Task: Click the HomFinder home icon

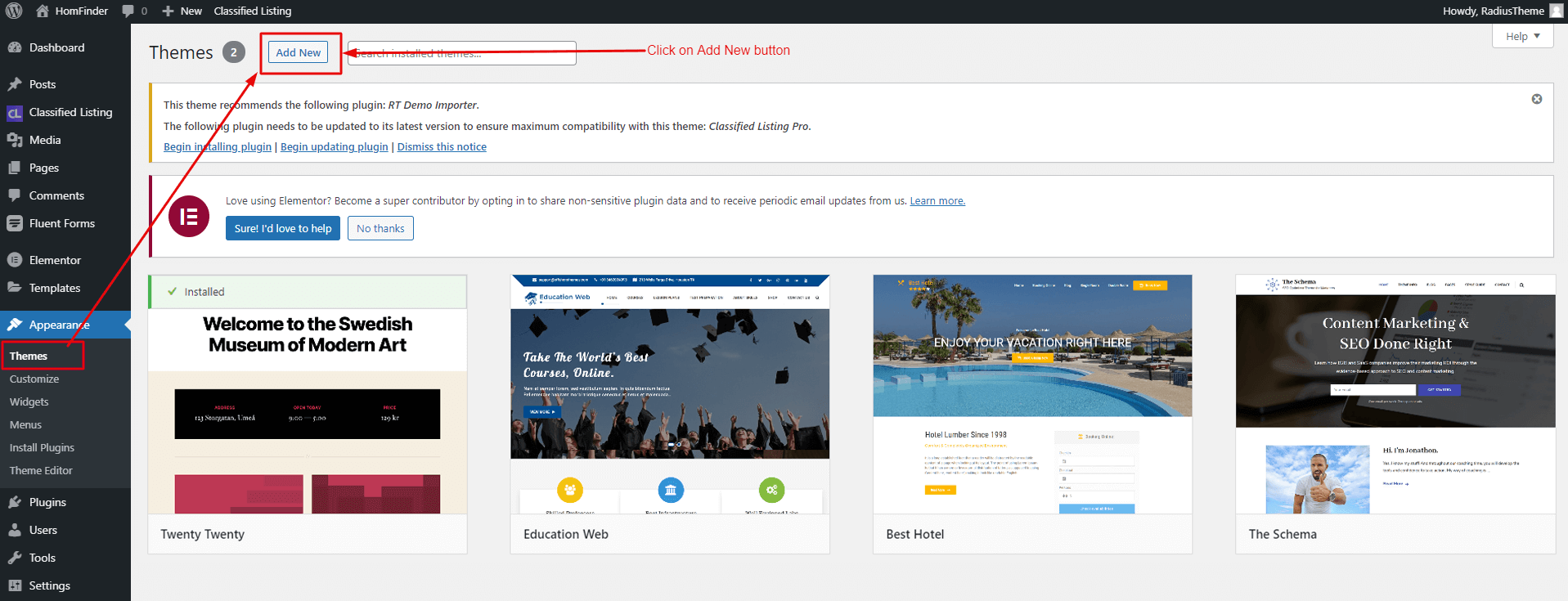Action: coord(43,11)
